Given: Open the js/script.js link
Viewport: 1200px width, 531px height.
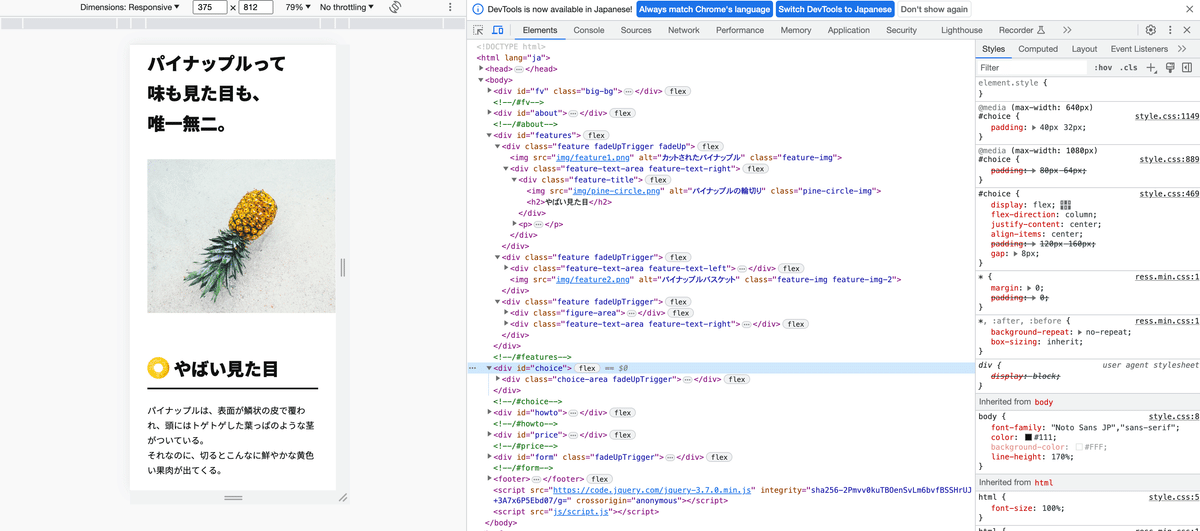Looking at the screenshot, I should point(582,511).
